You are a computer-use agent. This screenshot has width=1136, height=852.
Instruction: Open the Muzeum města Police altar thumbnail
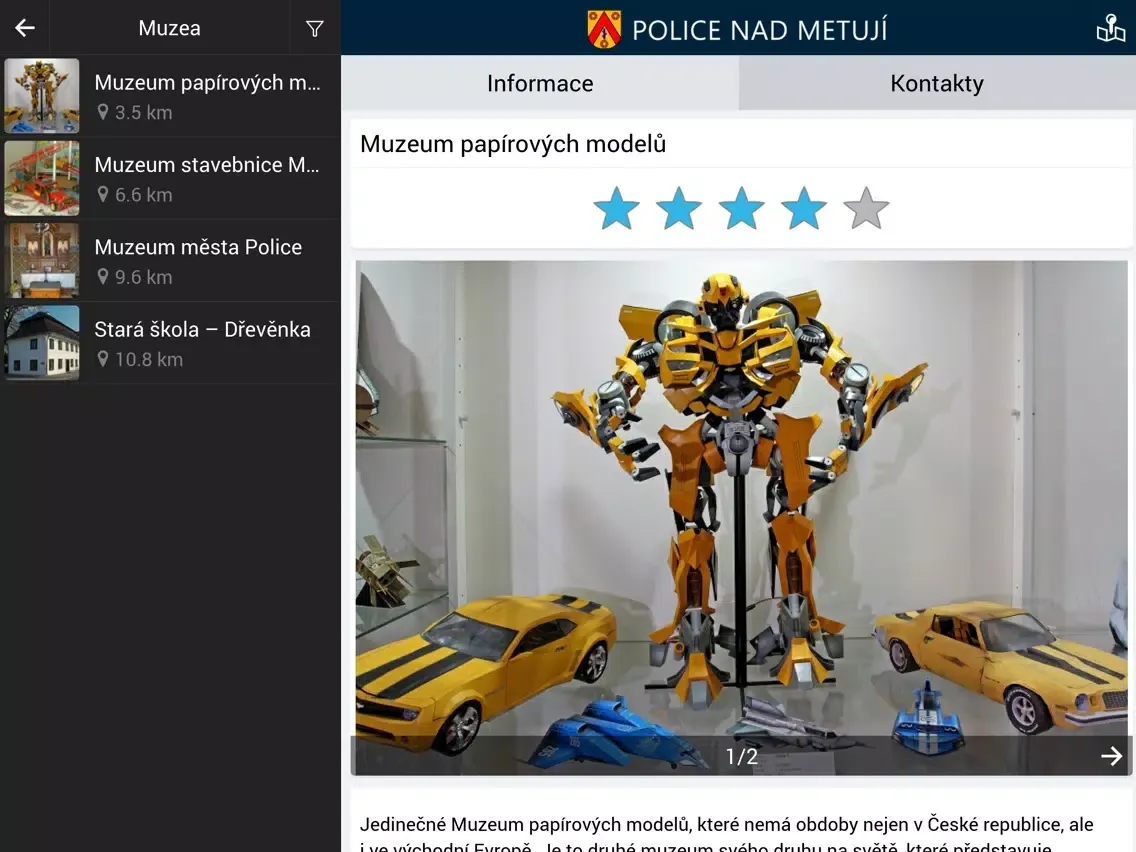point(42,261)
